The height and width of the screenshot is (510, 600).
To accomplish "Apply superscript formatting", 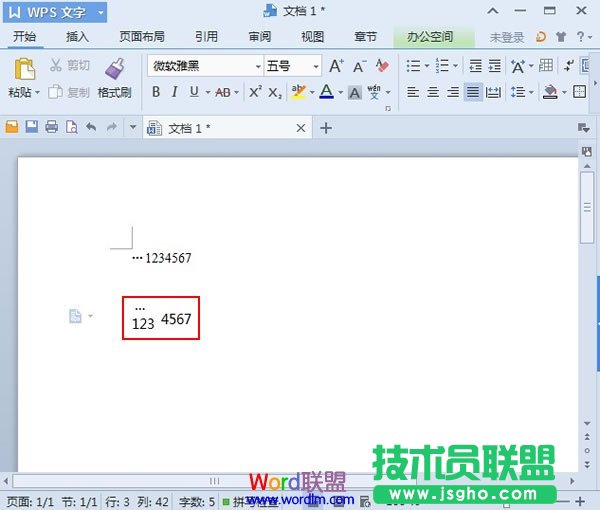I will 255,92.
